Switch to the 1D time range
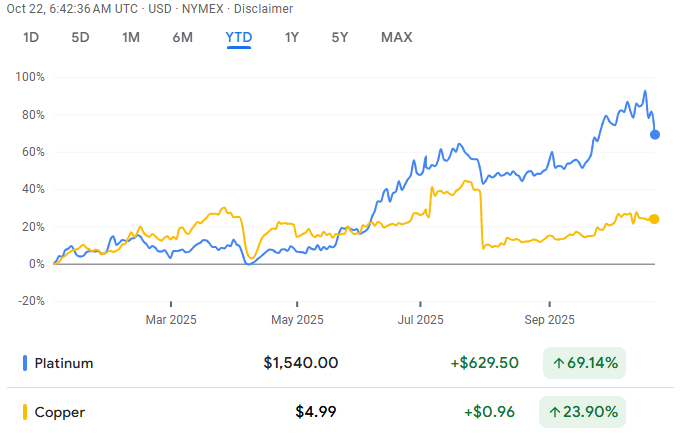The image size is (683, 434). (x=31, y=38)
